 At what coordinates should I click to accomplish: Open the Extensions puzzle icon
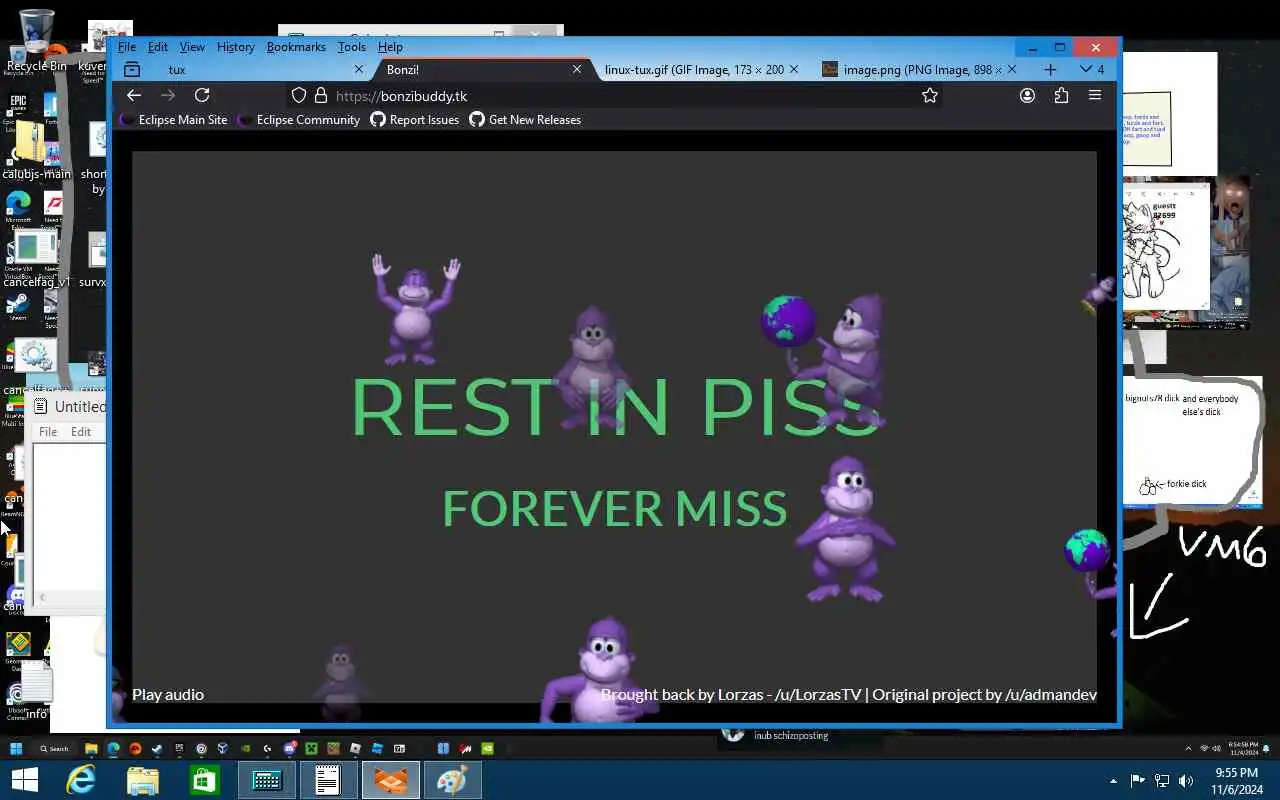1061,96
